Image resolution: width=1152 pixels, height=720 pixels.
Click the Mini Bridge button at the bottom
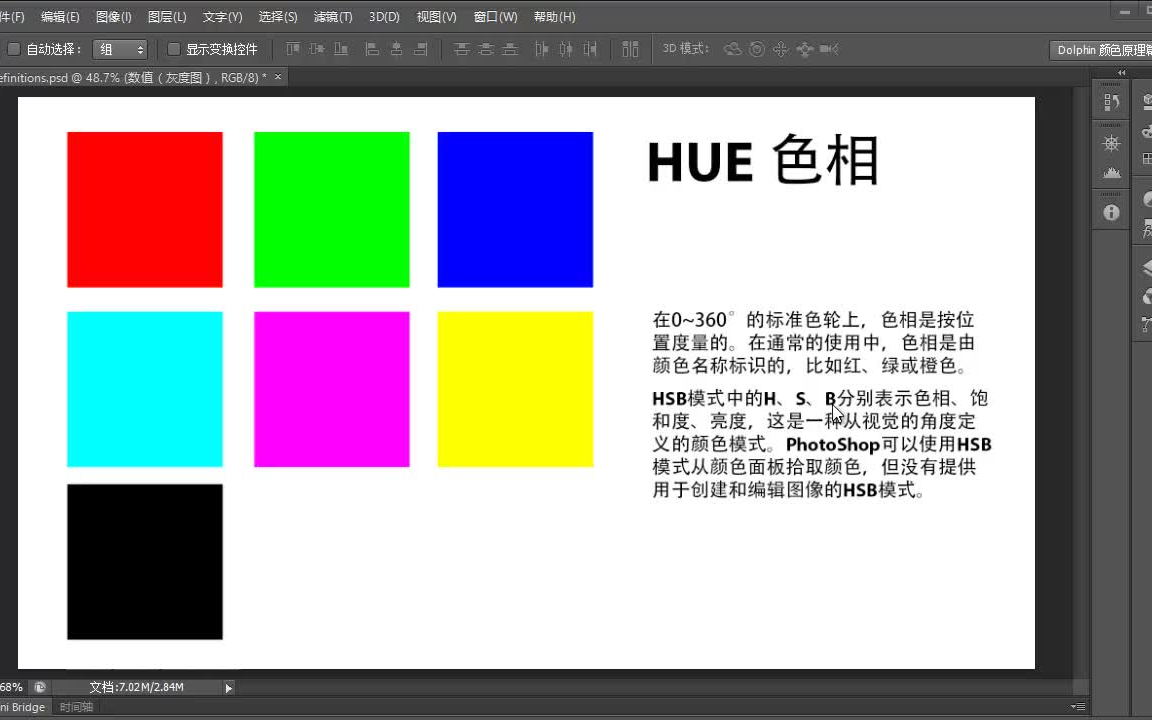[20, 707]
